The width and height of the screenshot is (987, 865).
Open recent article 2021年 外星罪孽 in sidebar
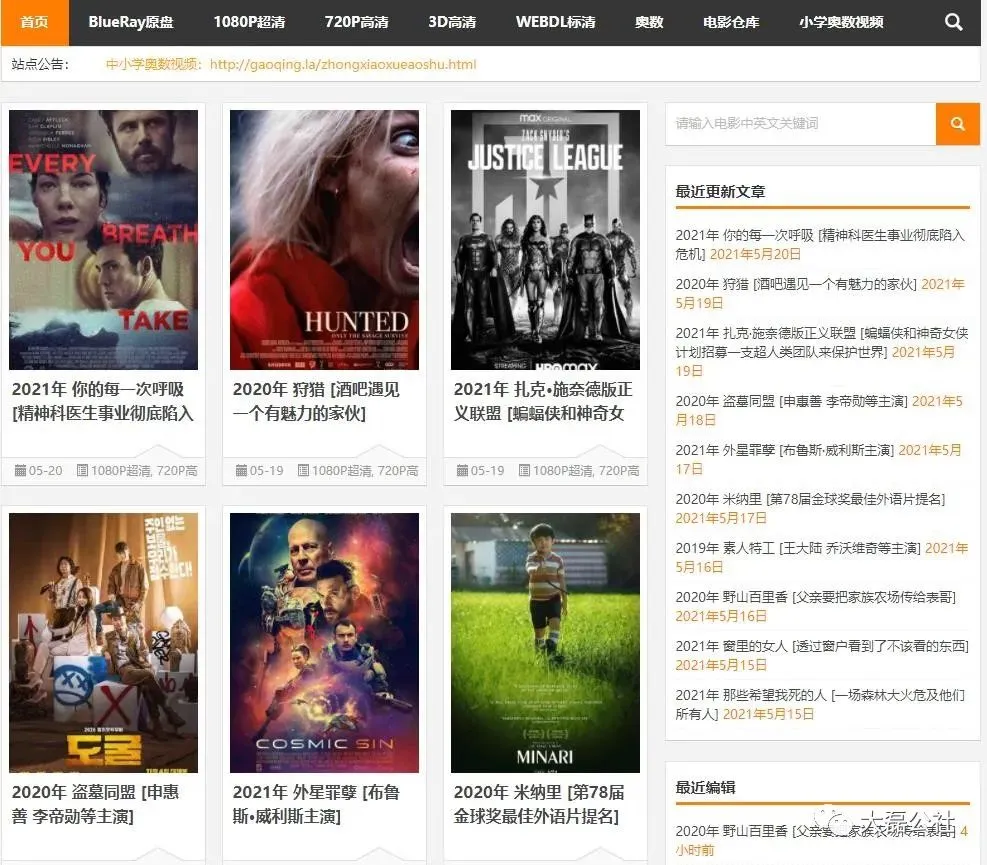click(784, 450)
